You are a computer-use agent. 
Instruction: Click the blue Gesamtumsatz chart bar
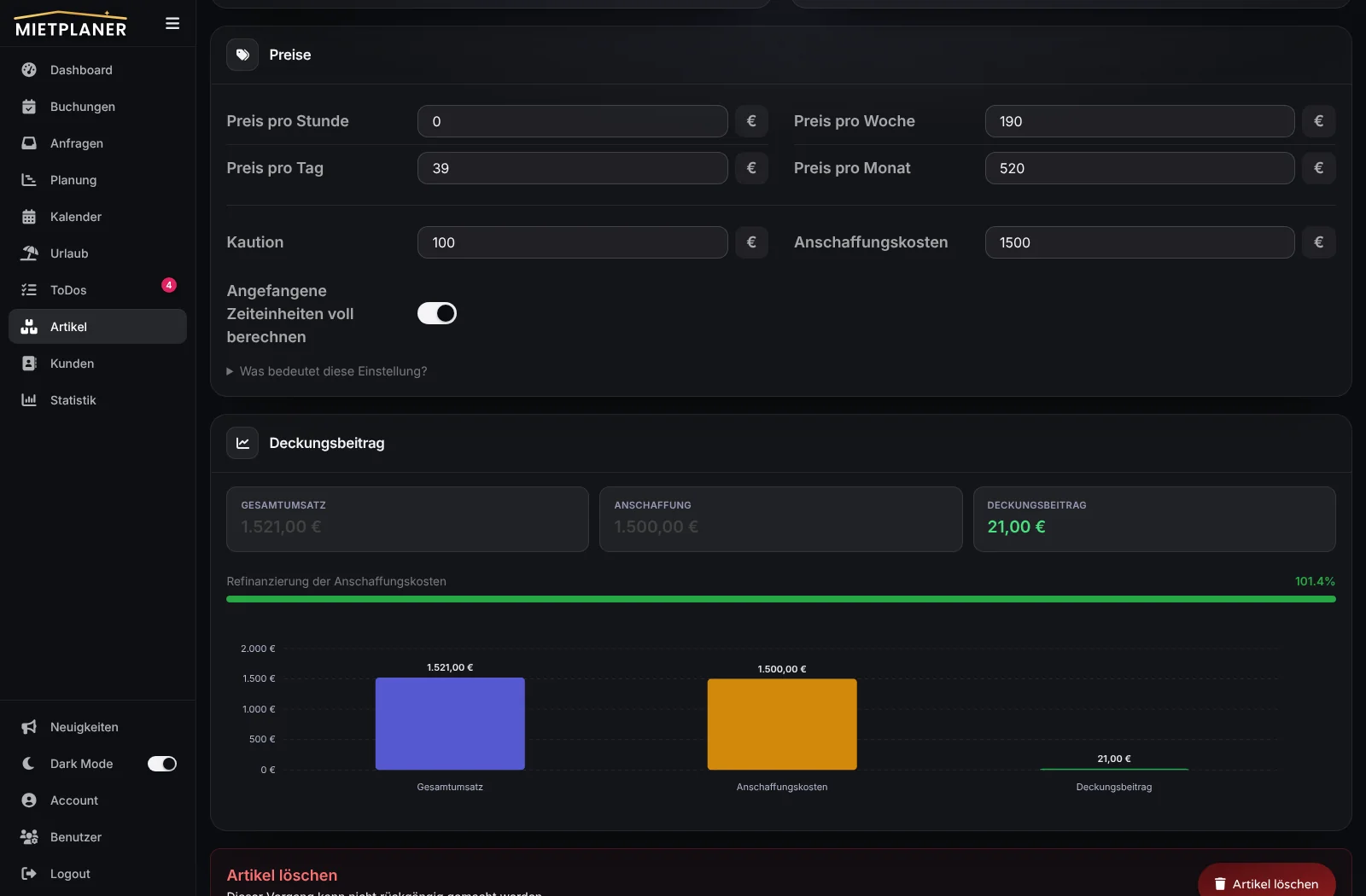450,724
